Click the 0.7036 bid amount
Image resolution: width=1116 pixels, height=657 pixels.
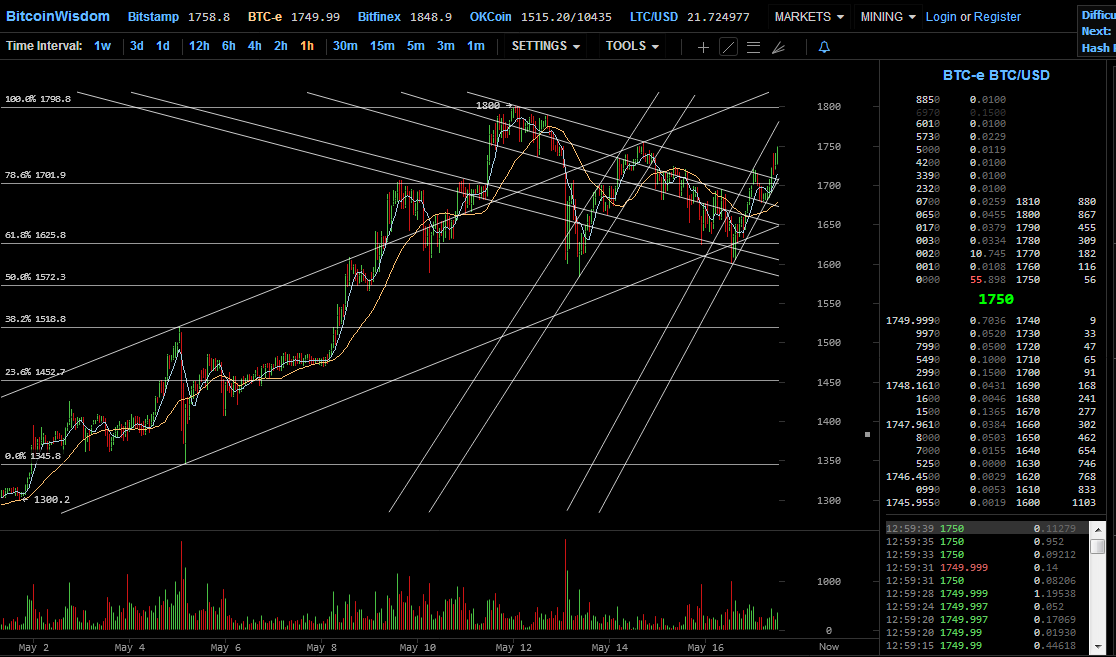coord(988,320)
